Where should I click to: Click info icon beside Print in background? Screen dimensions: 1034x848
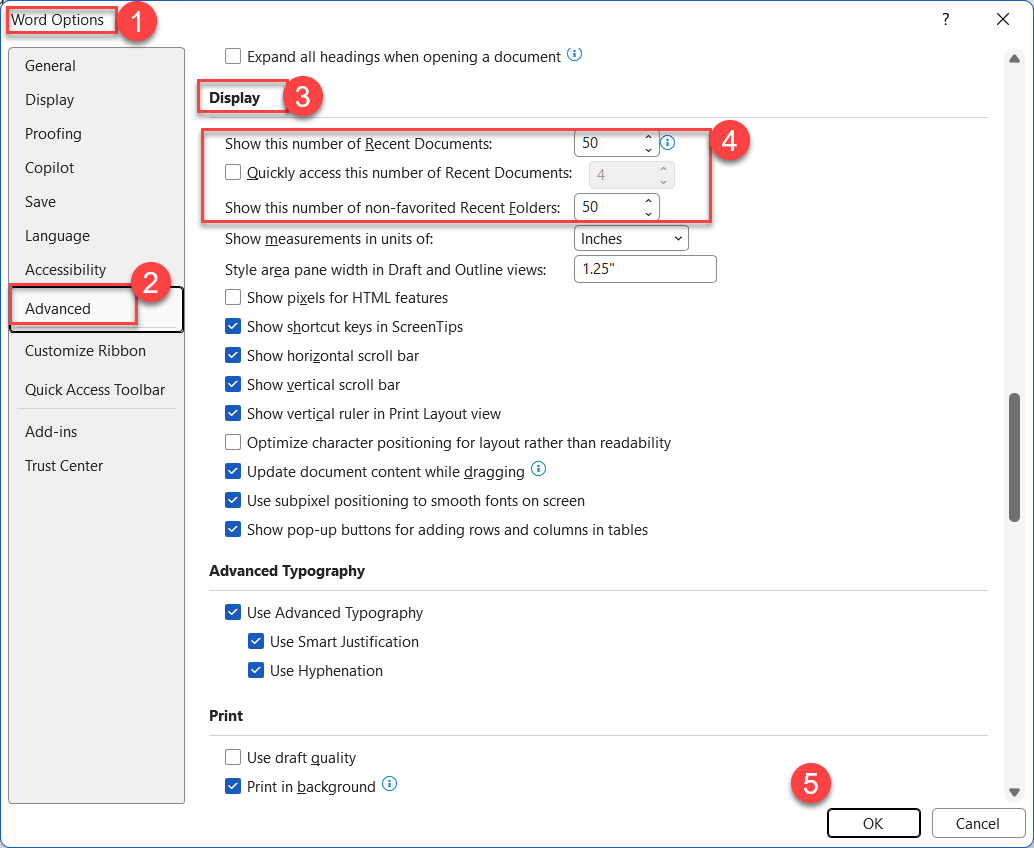coord(390,784)
